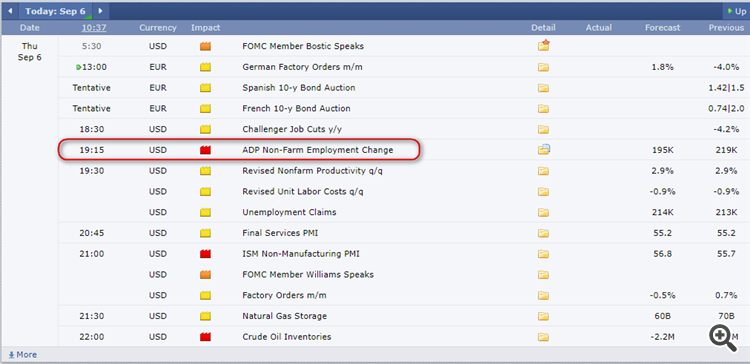Click red impact icon for Crude Oil Inventories
Image resolution: width=750 pixels, height=364 pixels.
pos(205,337)
